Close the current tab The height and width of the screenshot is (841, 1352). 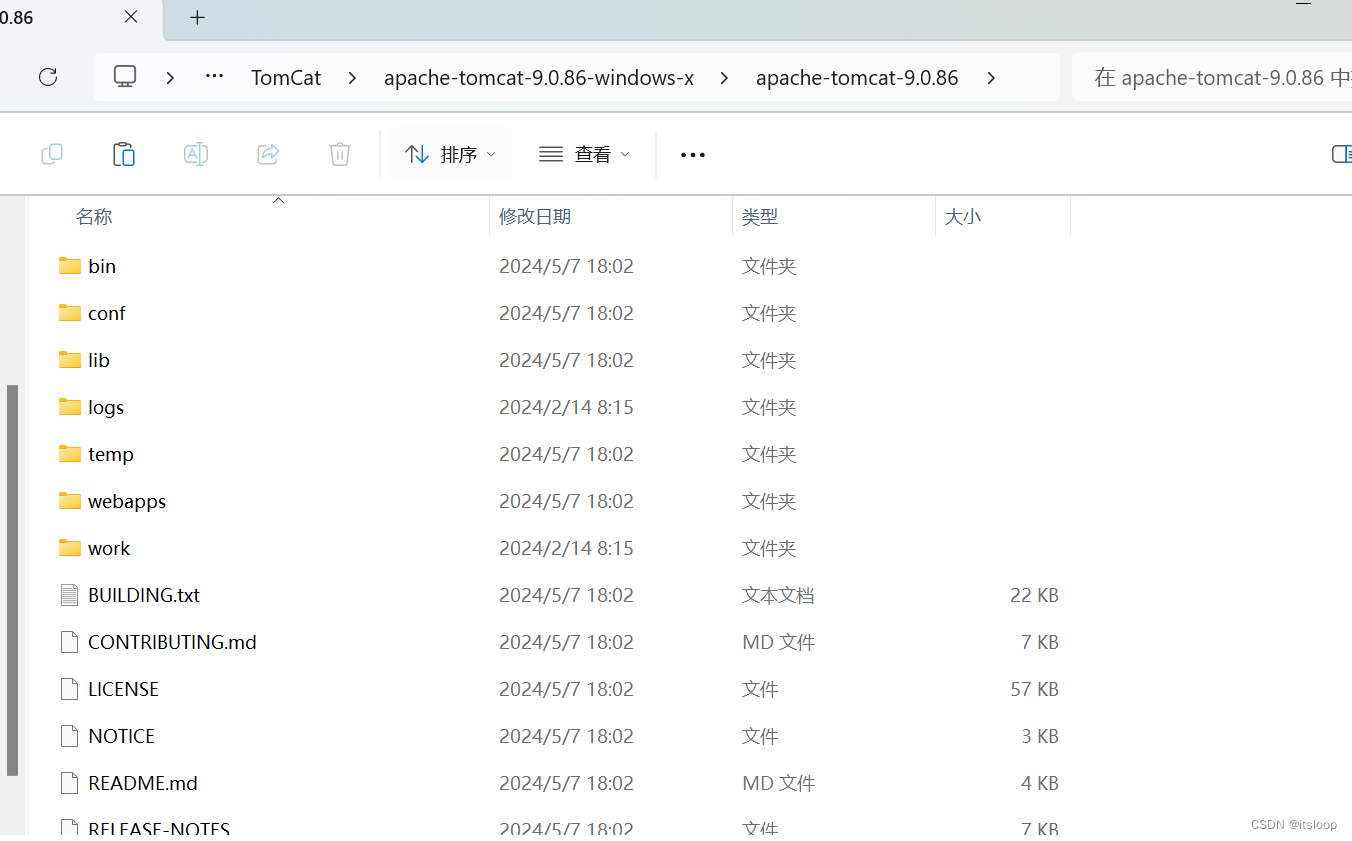pos(131,17)
